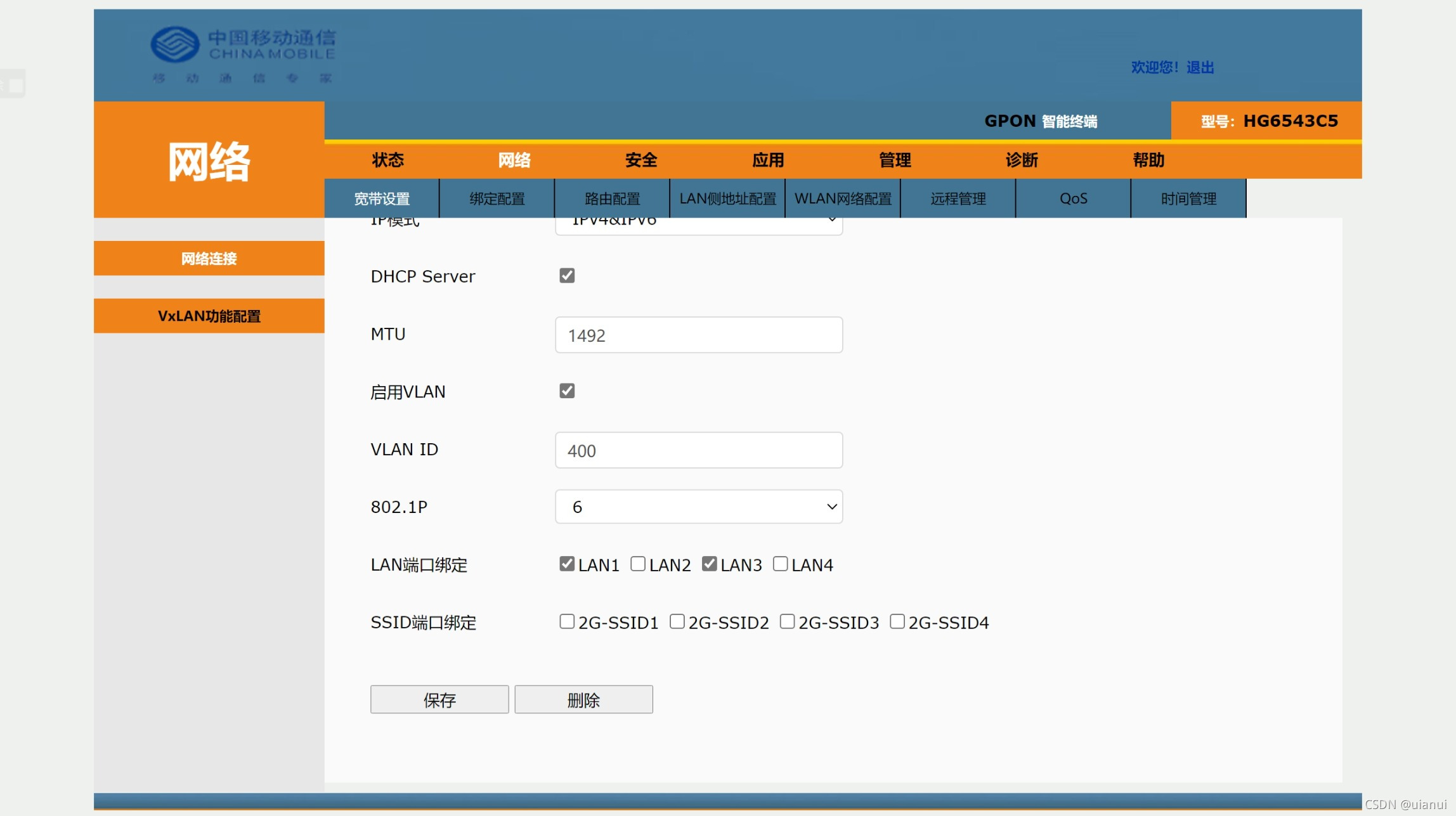The image size is (1456, 816).
Task: Open VxLAN功能配置 in the sidebar
Action: pyautogui.click(x=209, y=316)
